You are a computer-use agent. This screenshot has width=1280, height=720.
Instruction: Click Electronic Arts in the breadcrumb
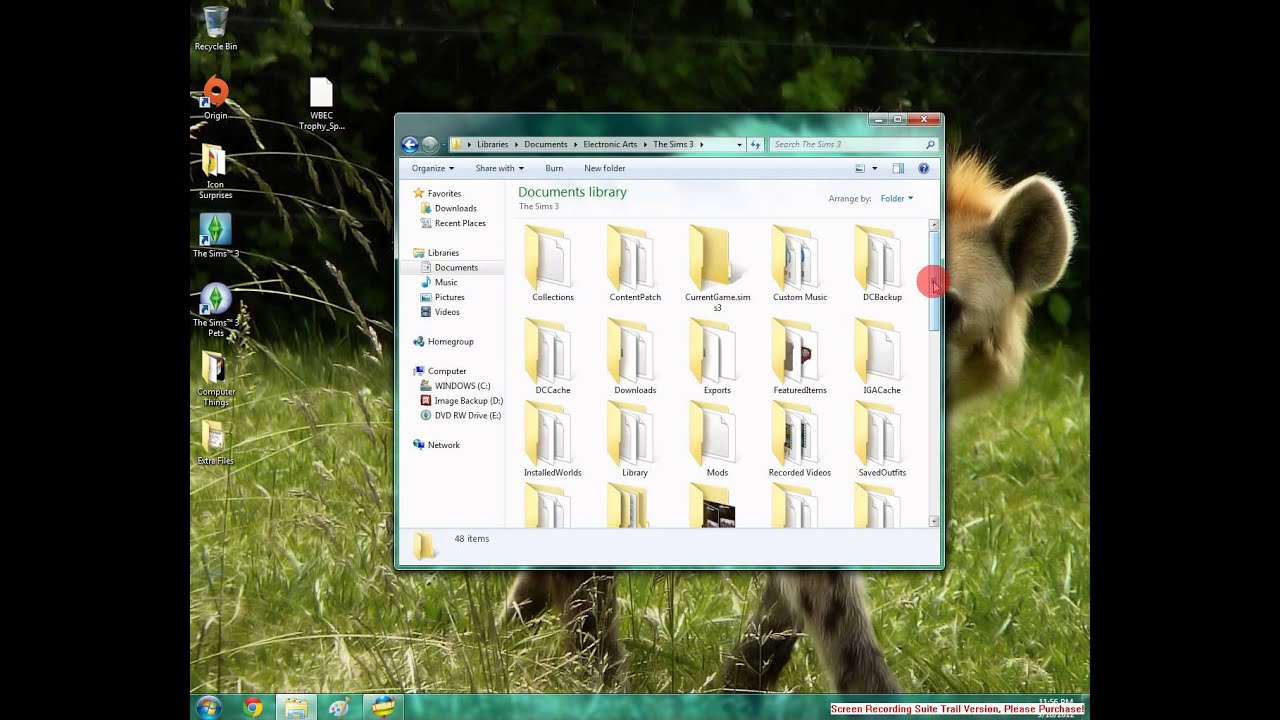(x=610, y=144)
